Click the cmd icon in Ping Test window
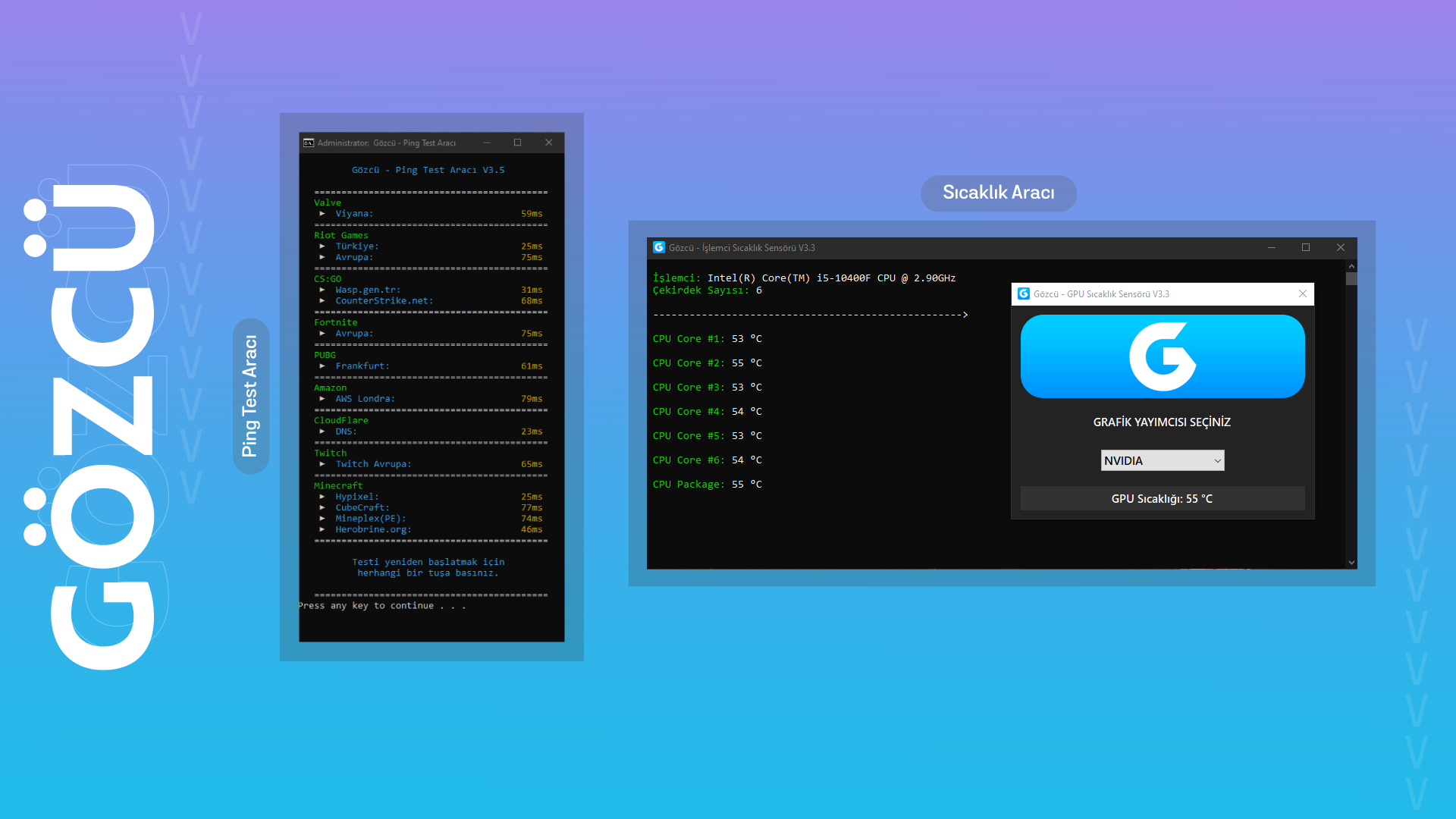The height and width of the screenshot is (819, 1456). click(309, 143)
